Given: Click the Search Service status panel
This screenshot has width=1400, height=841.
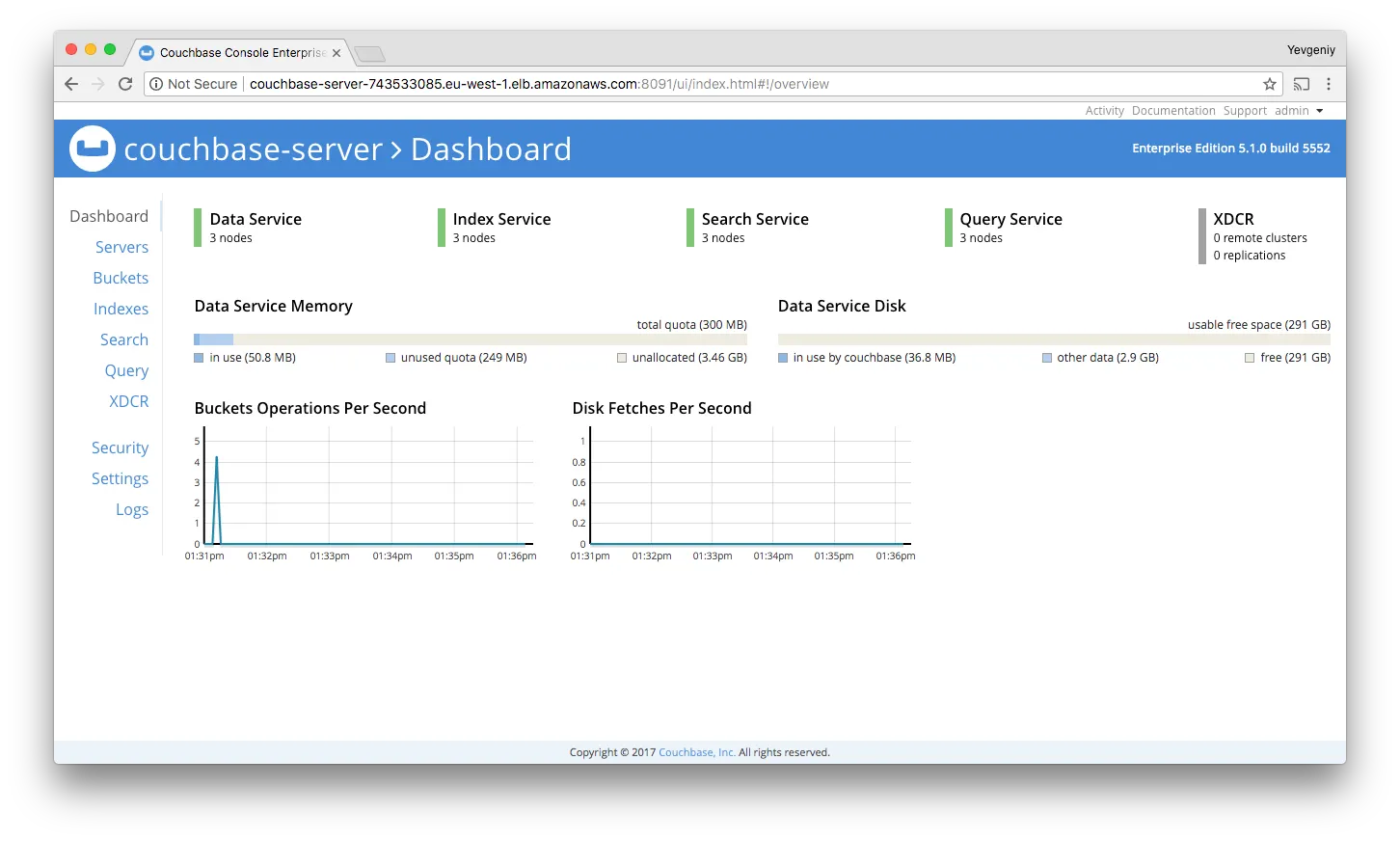Looking at the screenshot, I should pos(748,228).
